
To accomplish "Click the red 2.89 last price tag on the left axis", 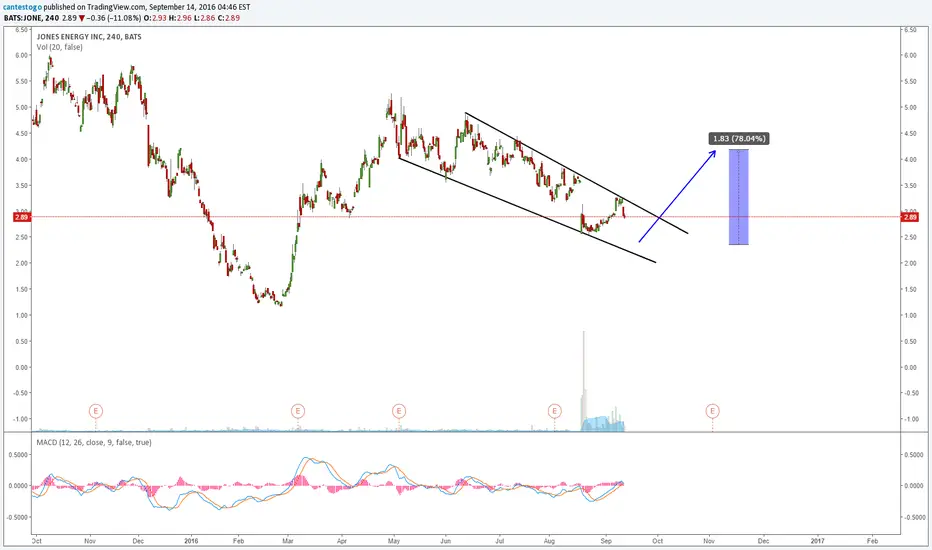I will point(21,218).
